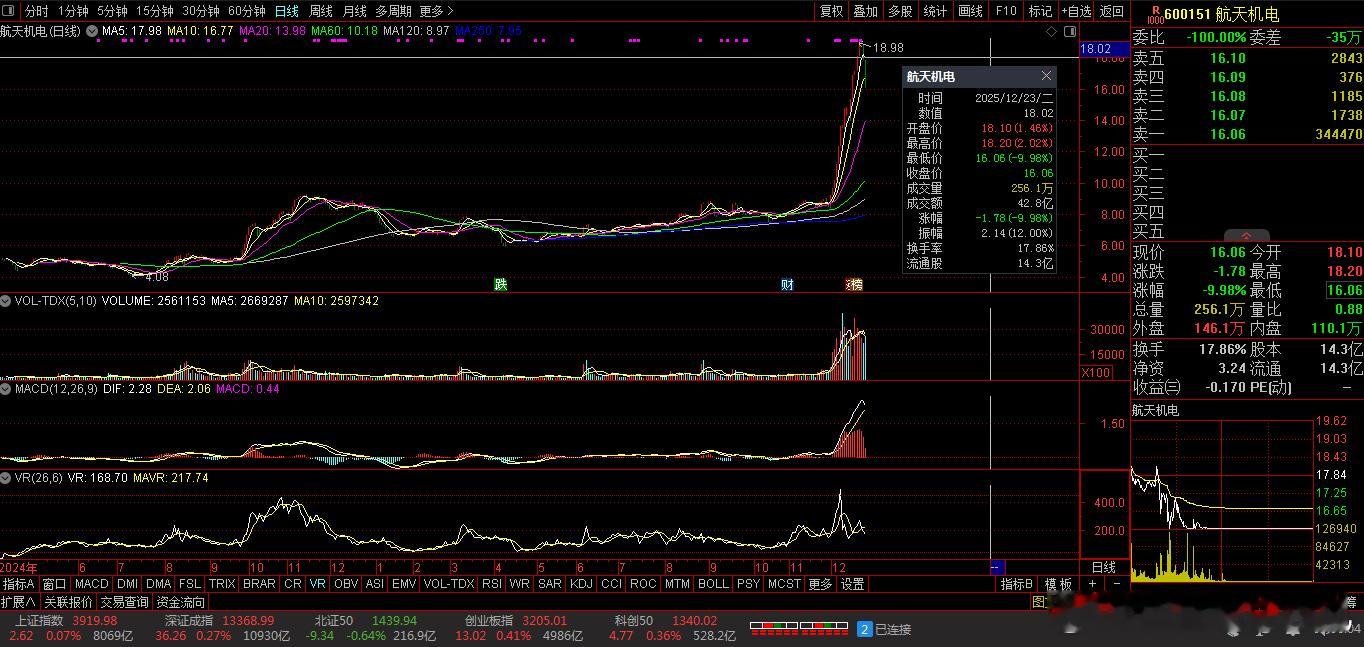Open F10 company info
The height and width of the screenshot is (647, 1364).
pos(1006,11)
